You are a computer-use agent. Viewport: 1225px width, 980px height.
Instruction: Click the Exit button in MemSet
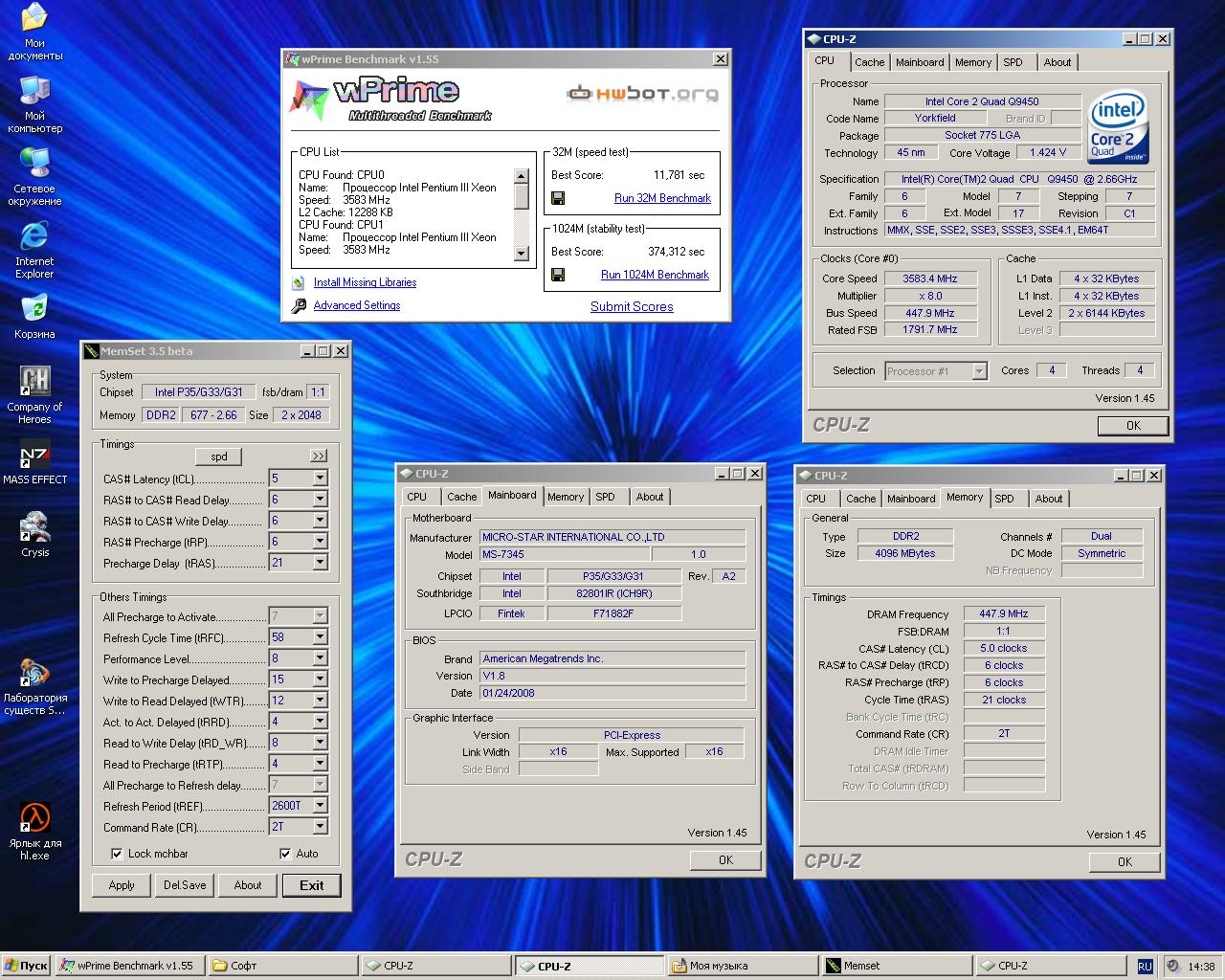(312, 885)
